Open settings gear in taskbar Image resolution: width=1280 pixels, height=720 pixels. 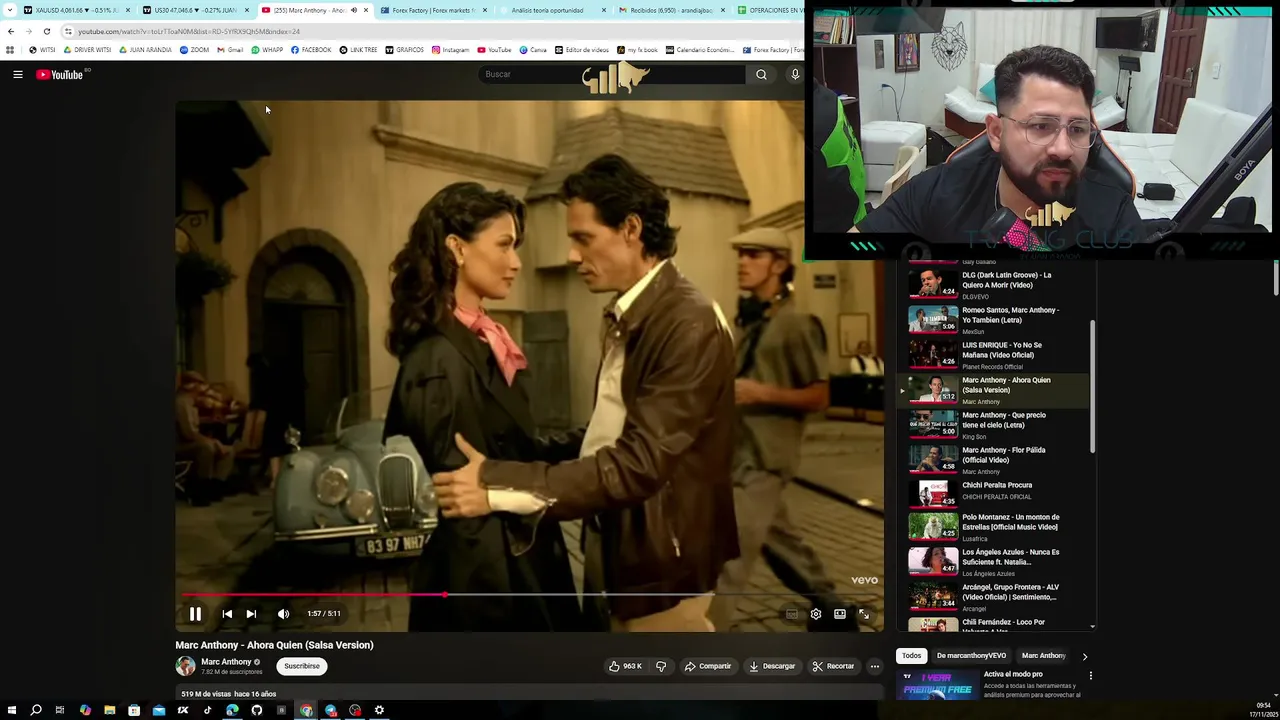coord(379,710)
